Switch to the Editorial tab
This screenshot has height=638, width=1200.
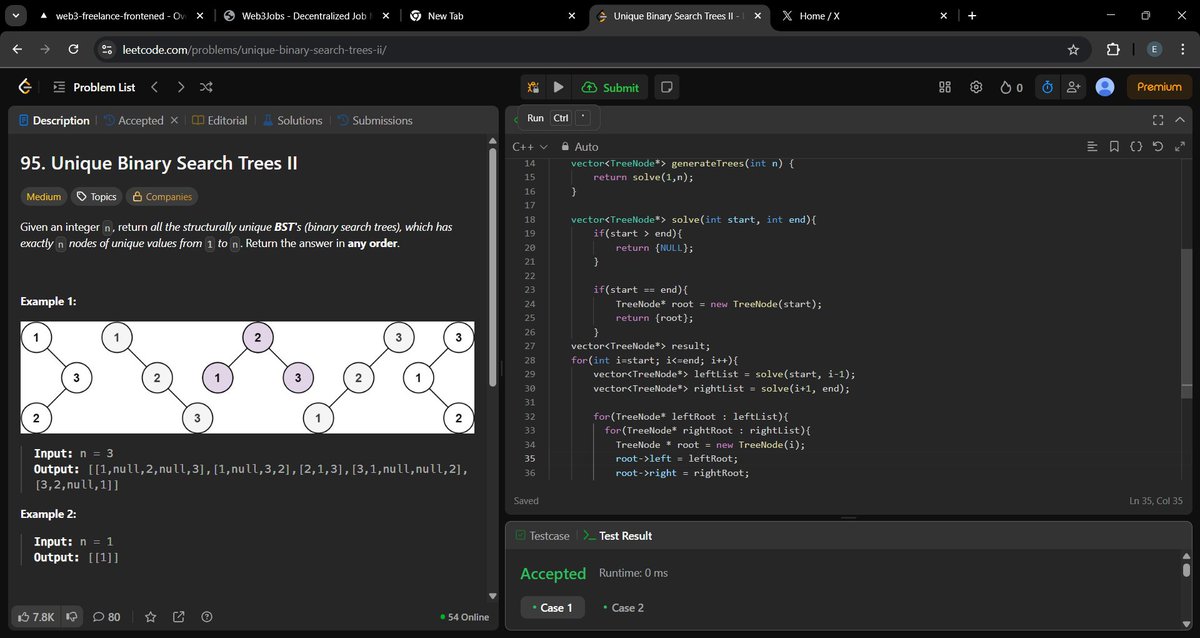click(x=228, y=120)
